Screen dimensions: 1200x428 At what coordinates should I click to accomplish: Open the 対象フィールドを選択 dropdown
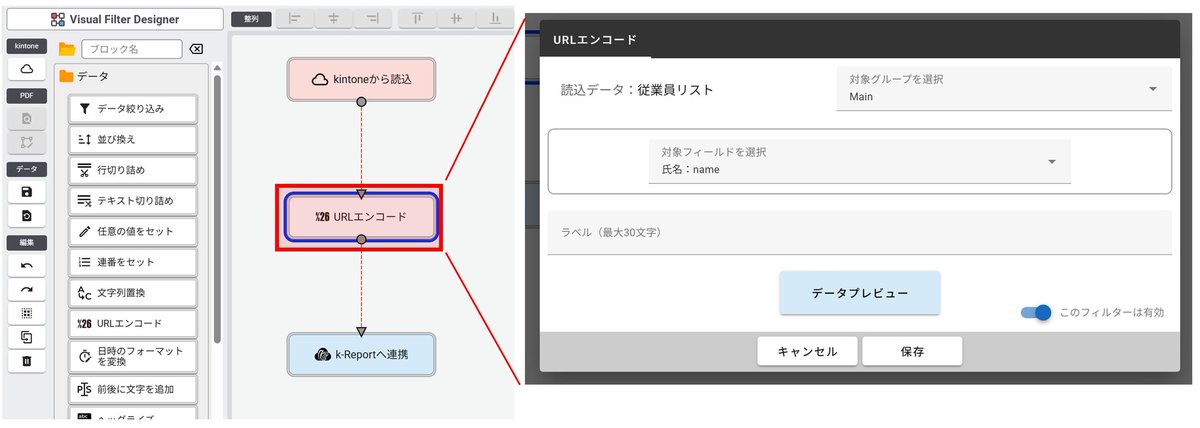(x=859, y=161)
